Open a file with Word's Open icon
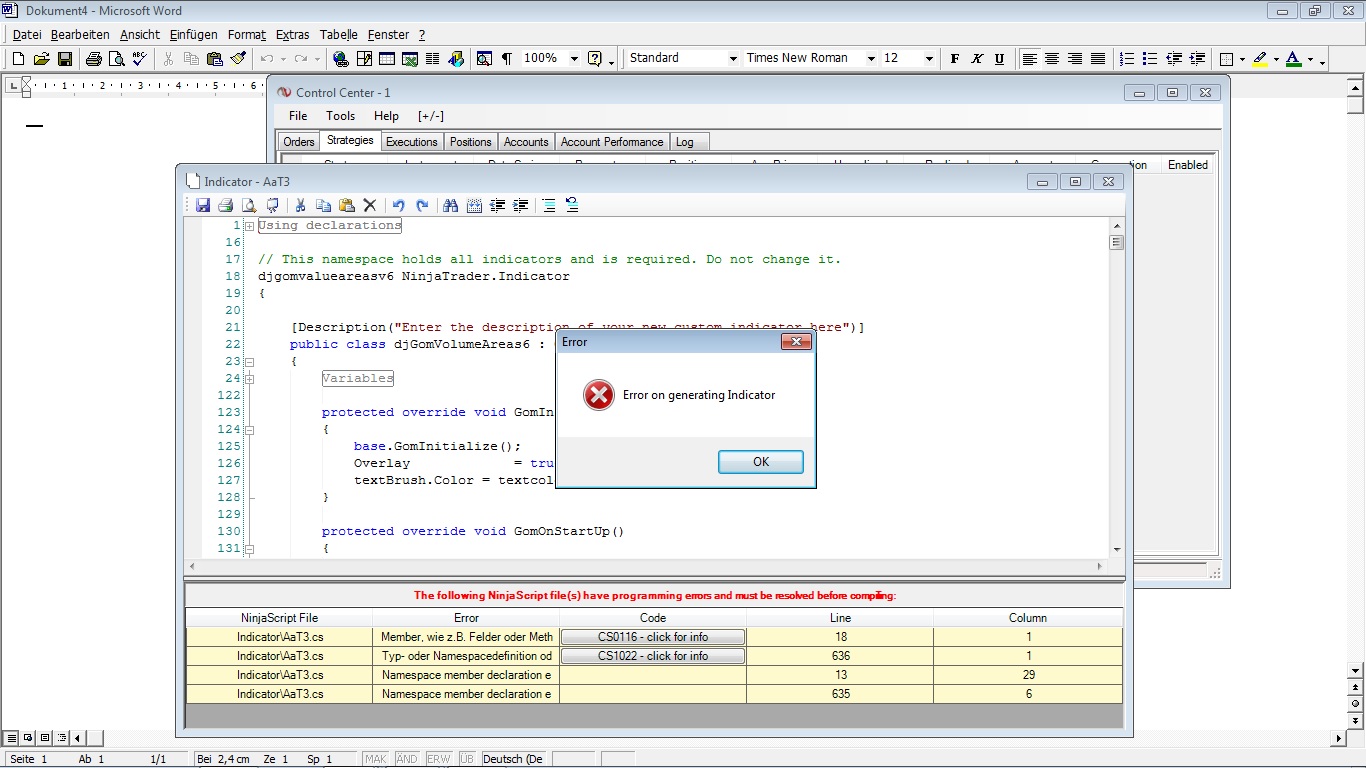The image size is (1366, 768). coord(41,59)
